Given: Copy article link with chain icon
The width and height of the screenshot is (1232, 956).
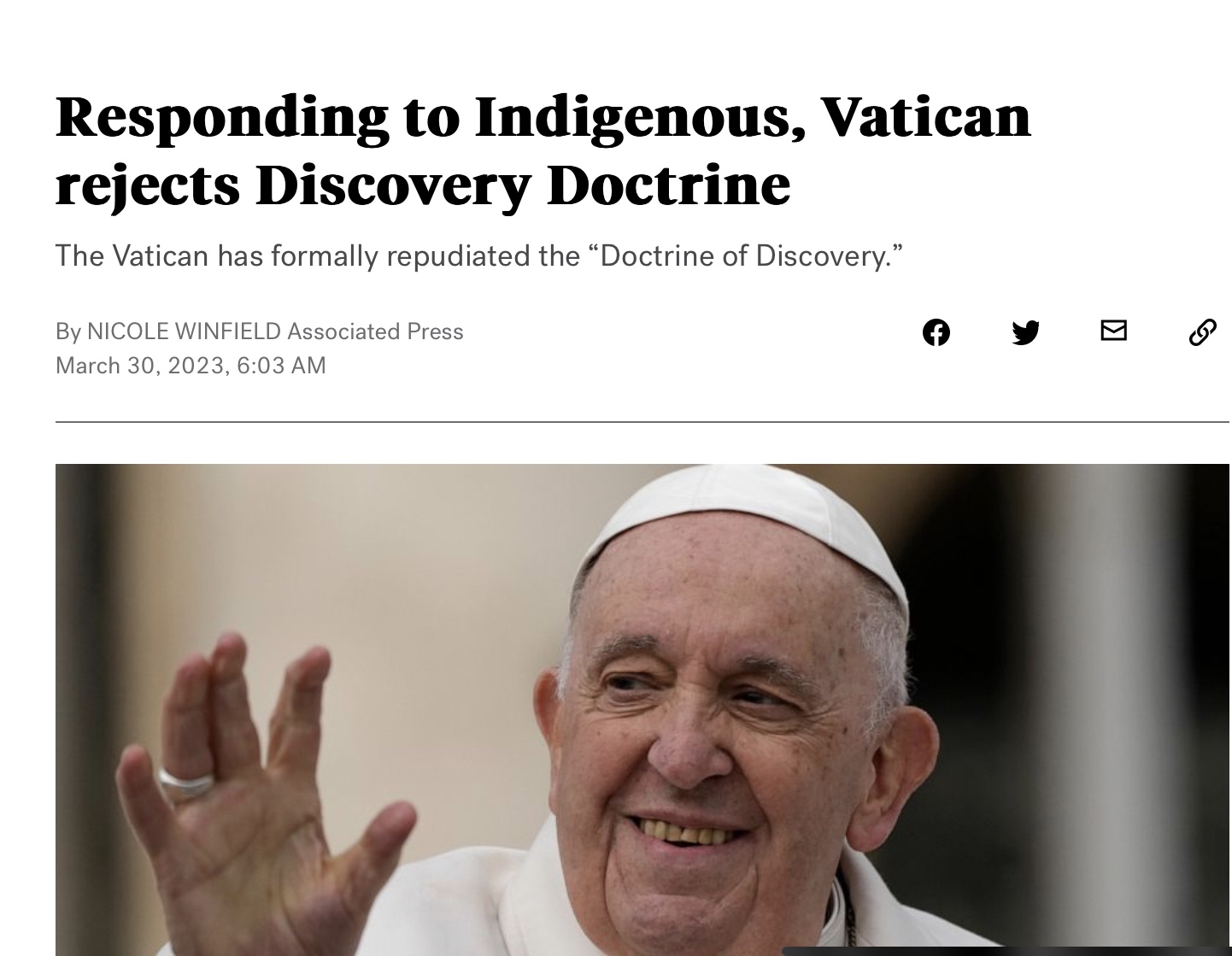Looking at the screenshot, I should click(x=1202, y=332).
